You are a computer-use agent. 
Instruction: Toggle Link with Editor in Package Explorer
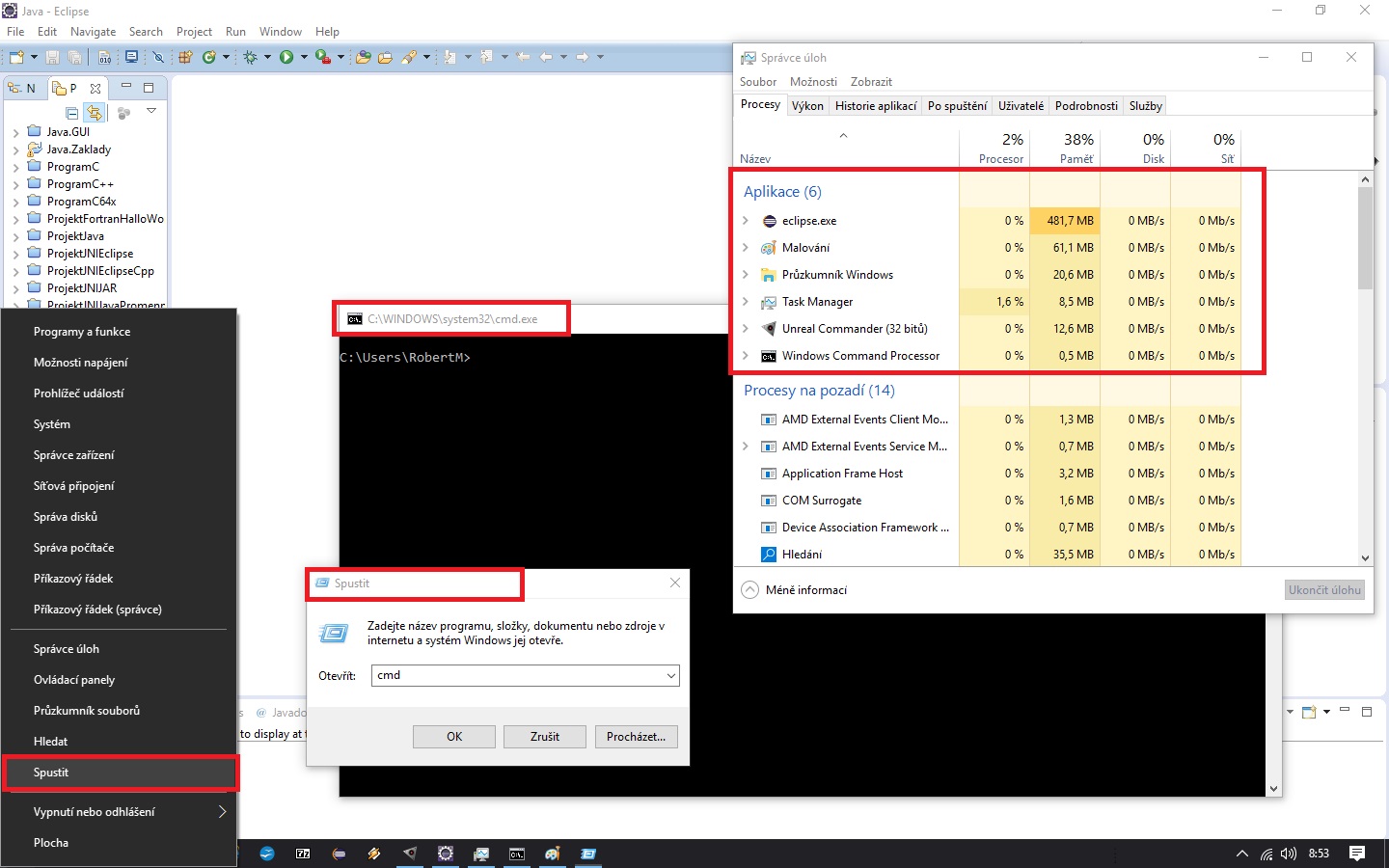pos(95,113)
